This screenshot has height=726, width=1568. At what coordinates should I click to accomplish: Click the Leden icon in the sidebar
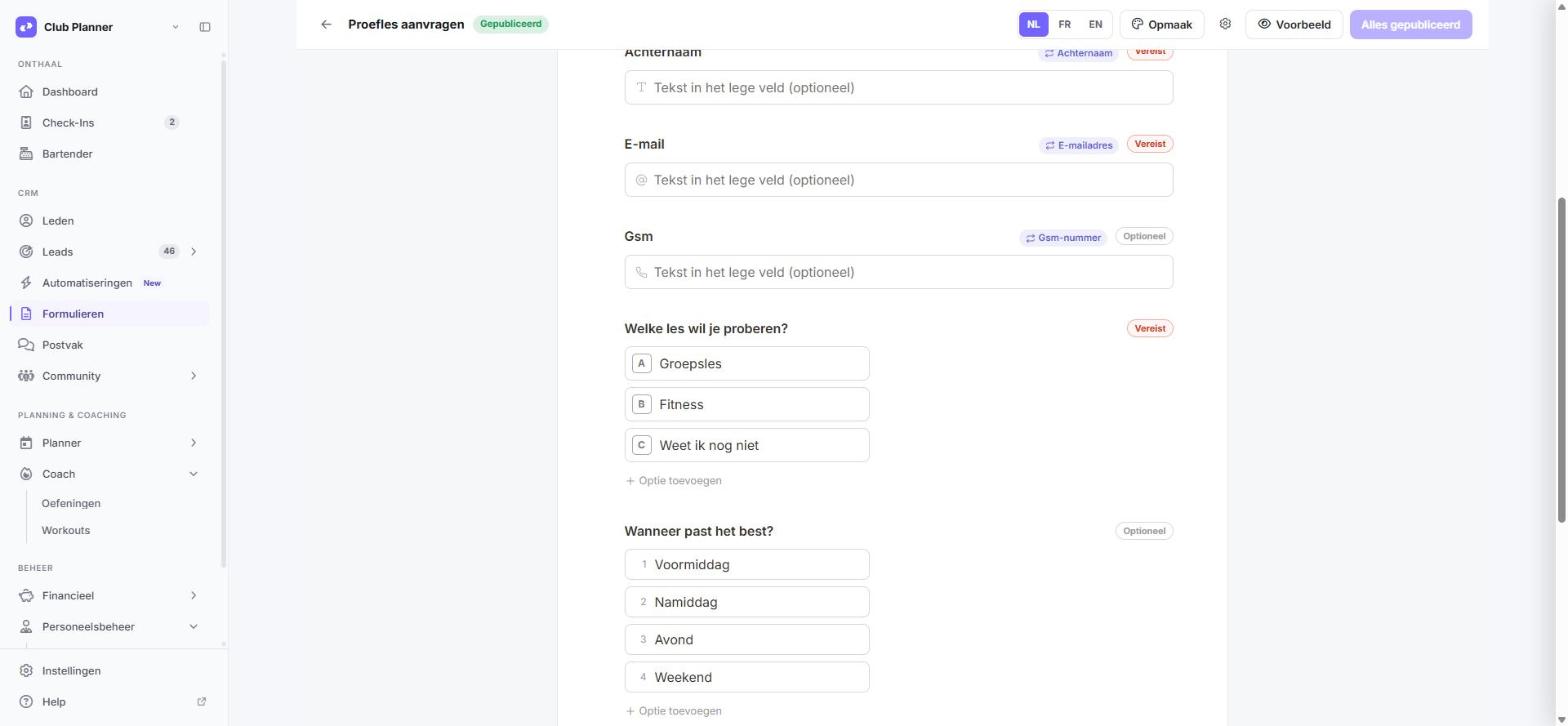pos(26,221)
